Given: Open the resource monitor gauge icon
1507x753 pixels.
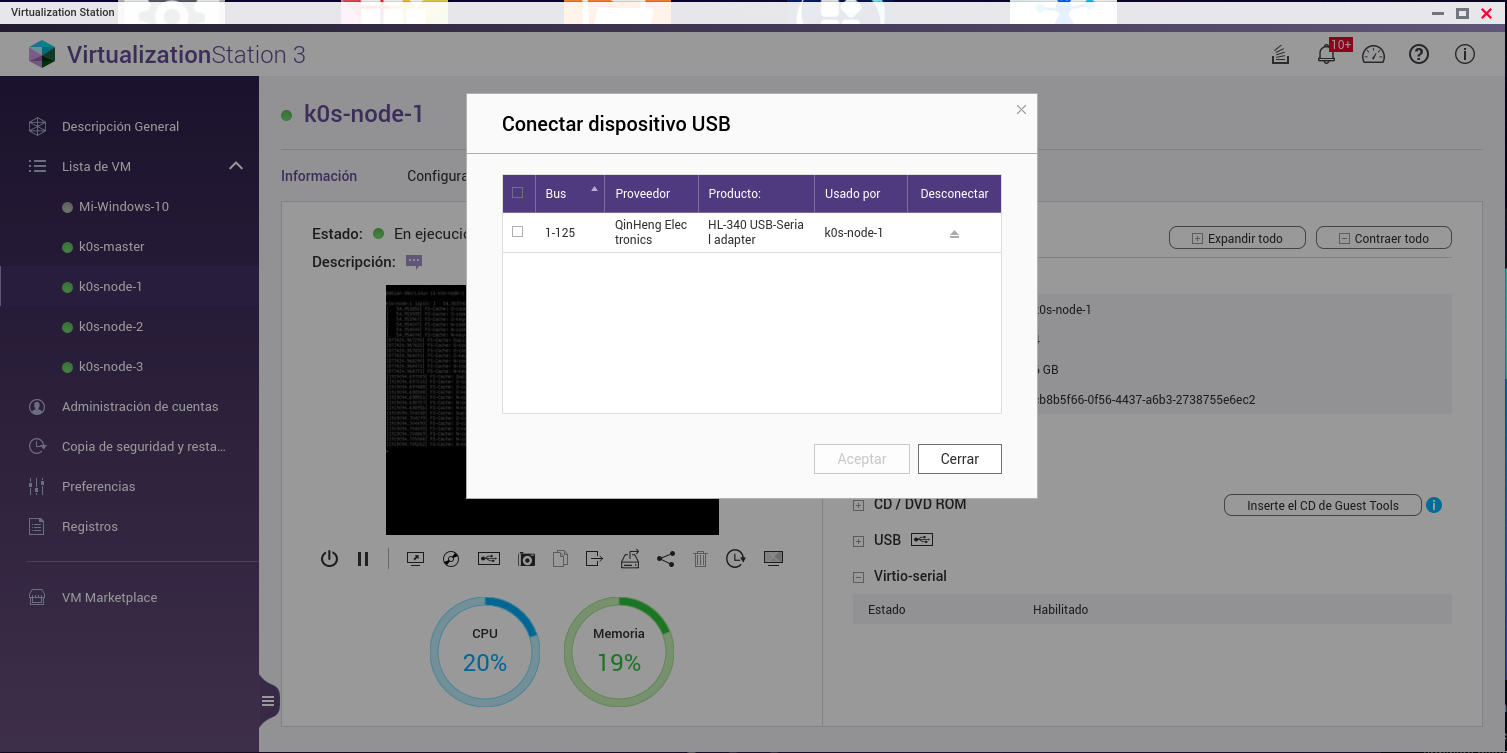Looking at the screenshot, I should 1373,55.
